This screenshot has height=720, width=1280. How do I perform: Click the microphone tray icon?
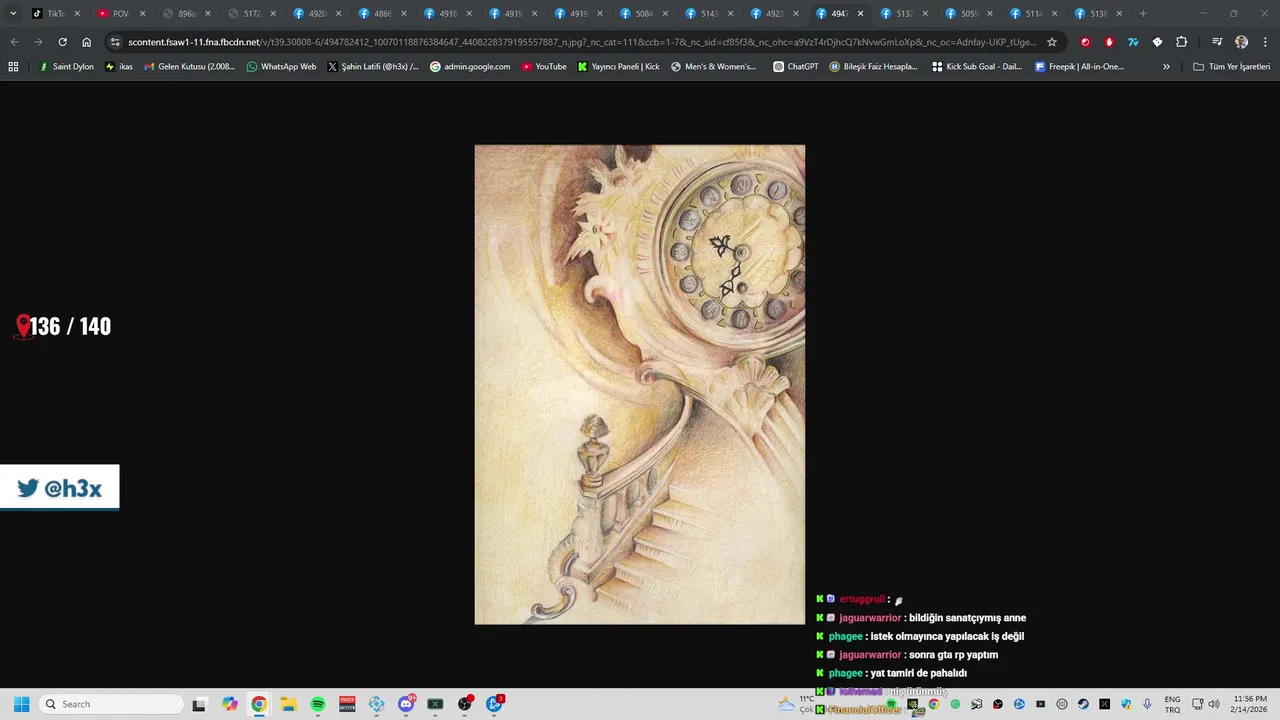coord(1147,704)
